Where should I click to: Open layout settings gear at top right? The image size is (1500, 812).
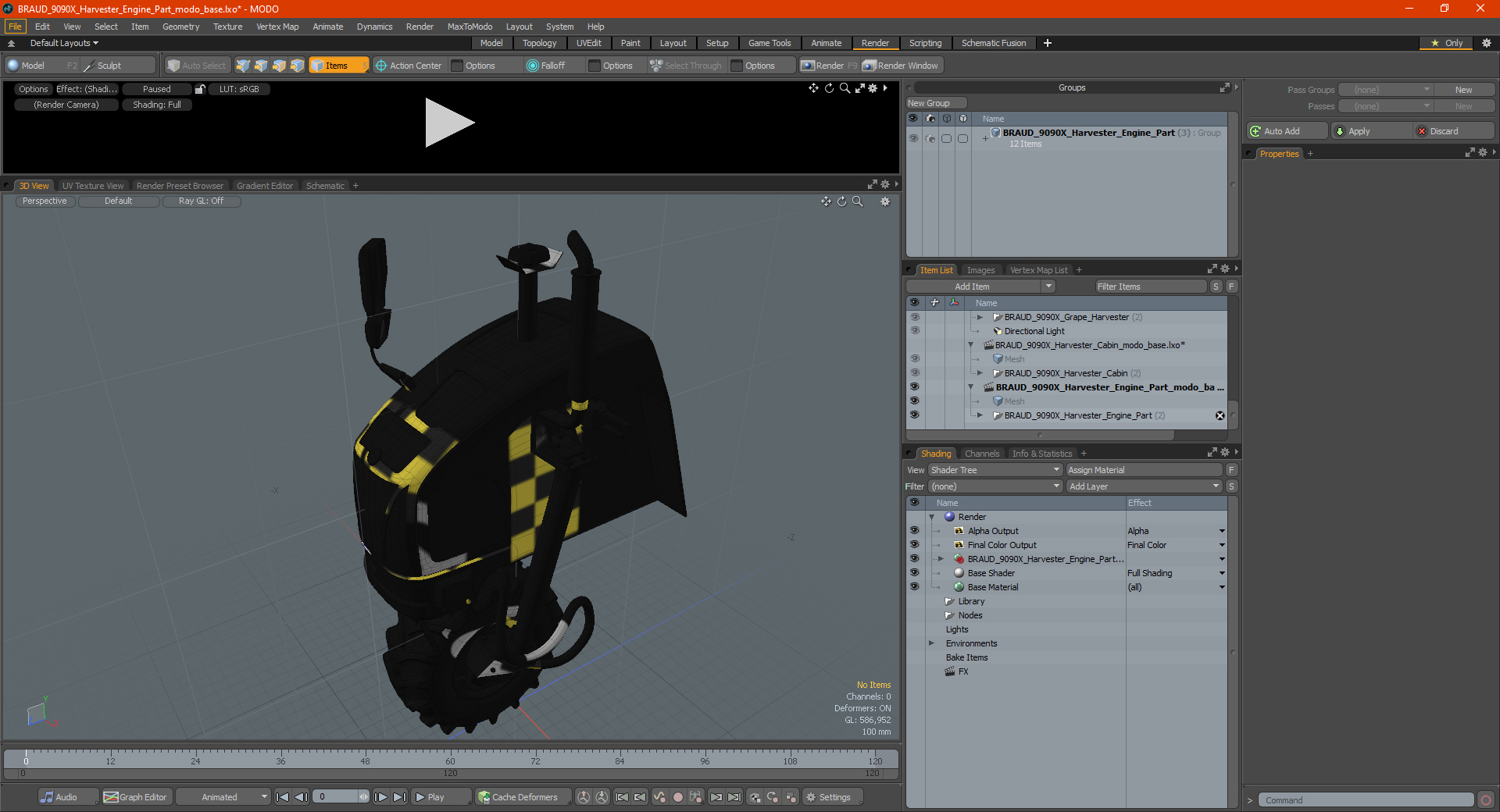(1487, 43)
